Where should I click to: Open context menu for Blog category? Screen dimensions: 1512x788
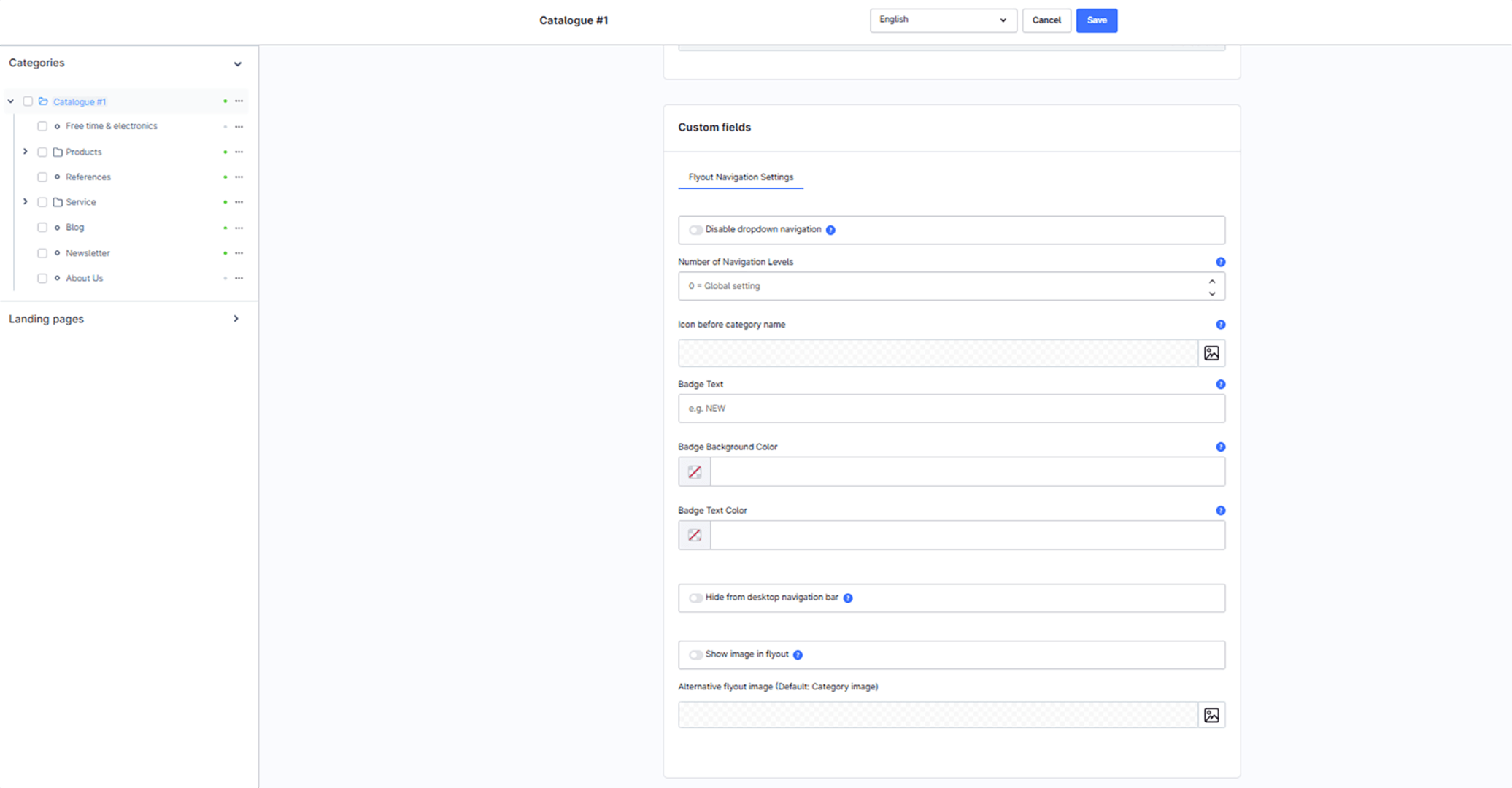(x=239, y=228)
